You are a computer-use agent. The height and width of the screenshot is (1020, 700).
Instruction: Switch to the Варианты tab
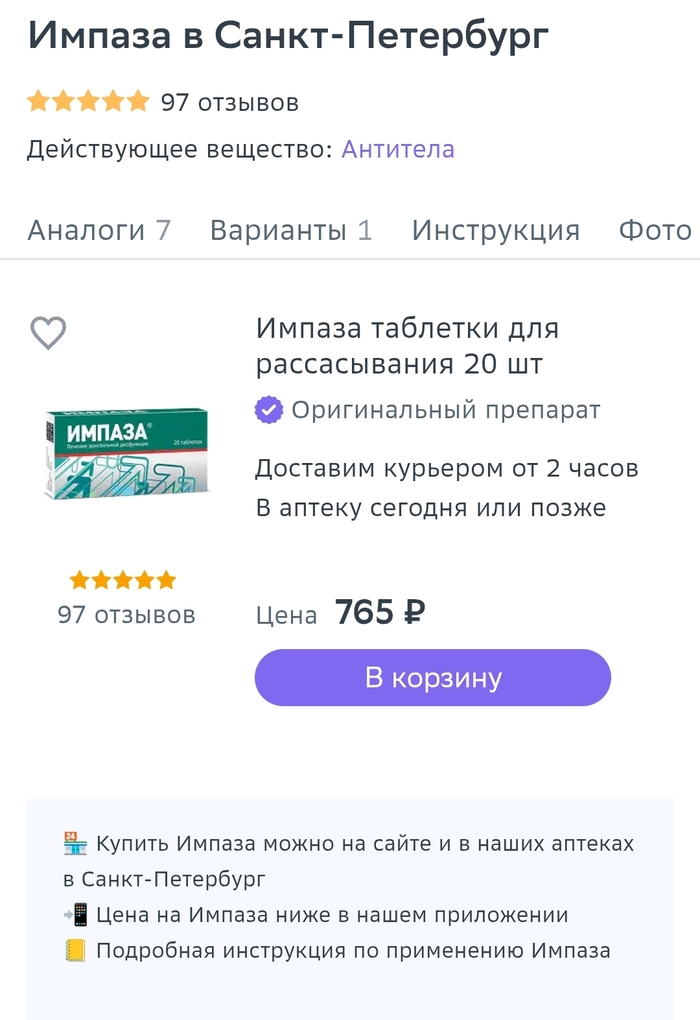click(x=290, y=230)
